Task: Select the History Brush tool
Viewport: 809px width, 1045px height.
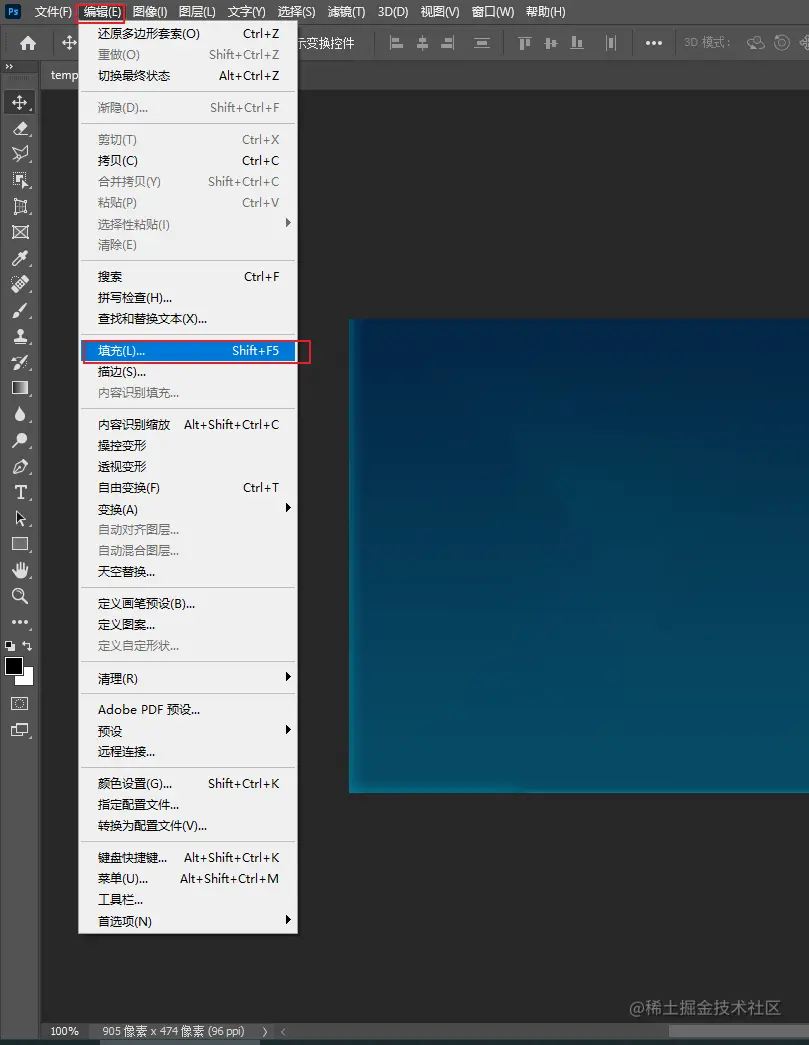Action: (20, 362)
